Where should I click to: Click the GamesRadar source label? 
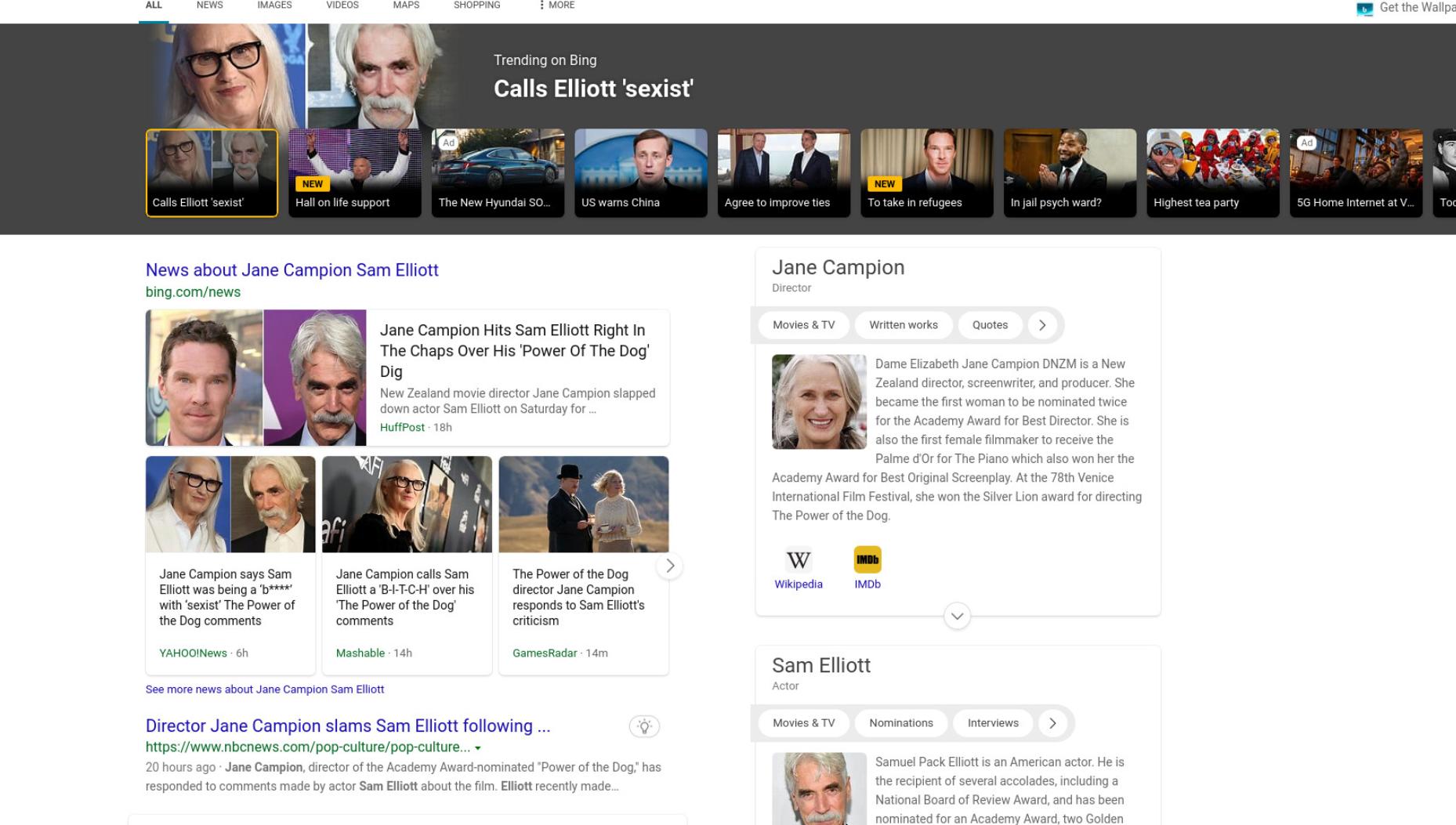(545, 653)
